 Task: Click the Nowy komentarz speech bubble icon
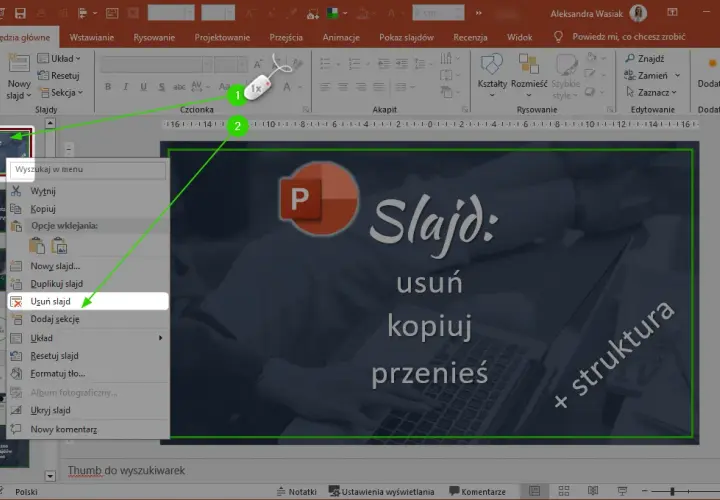[x=16, y=429]
